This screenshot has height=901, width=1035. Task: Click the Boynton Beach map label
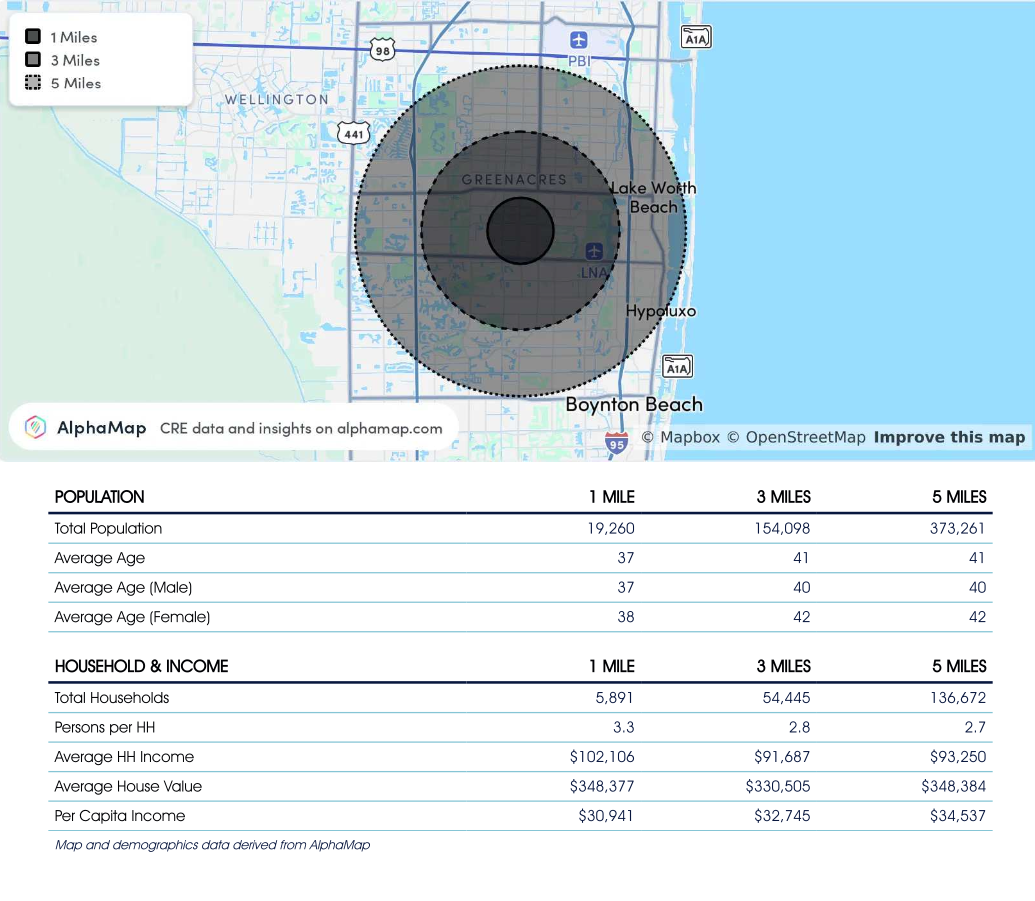pyautogui.click(x=634, y=405)
